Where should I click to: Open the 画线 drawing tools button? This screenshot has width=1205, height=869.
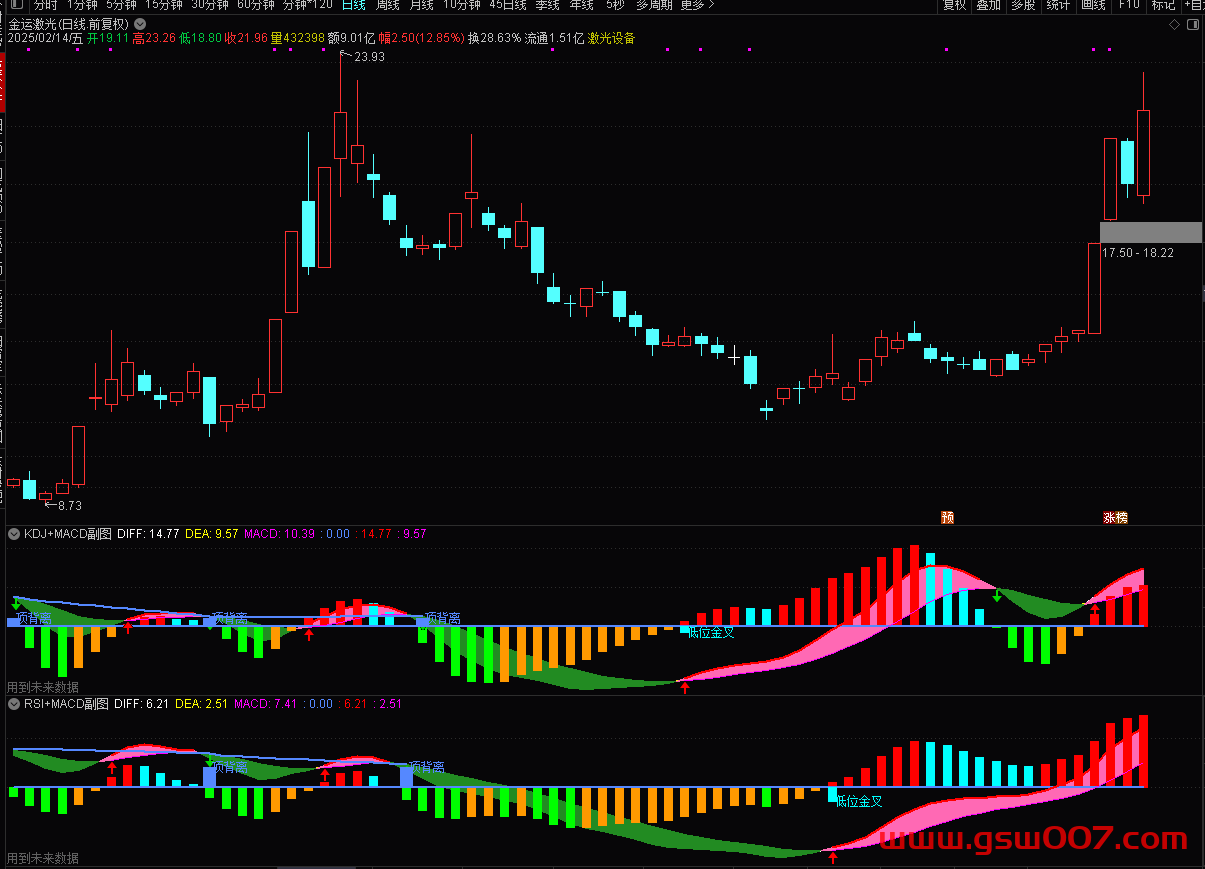(1093, 5)
